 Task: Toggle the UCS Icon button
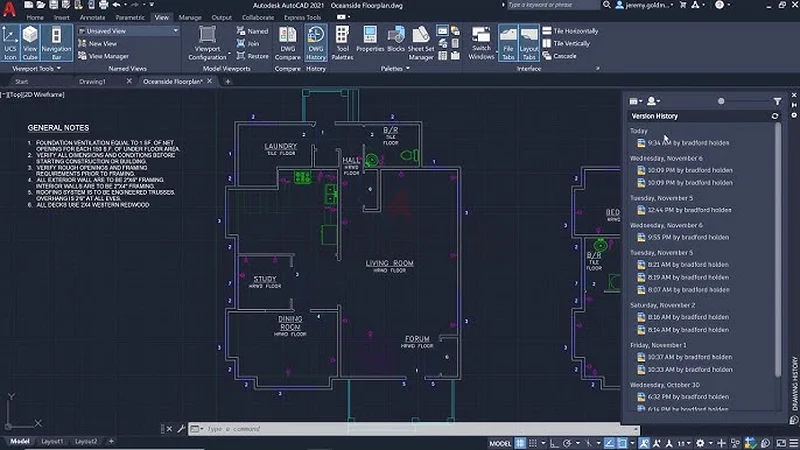(x=10, y=43)
